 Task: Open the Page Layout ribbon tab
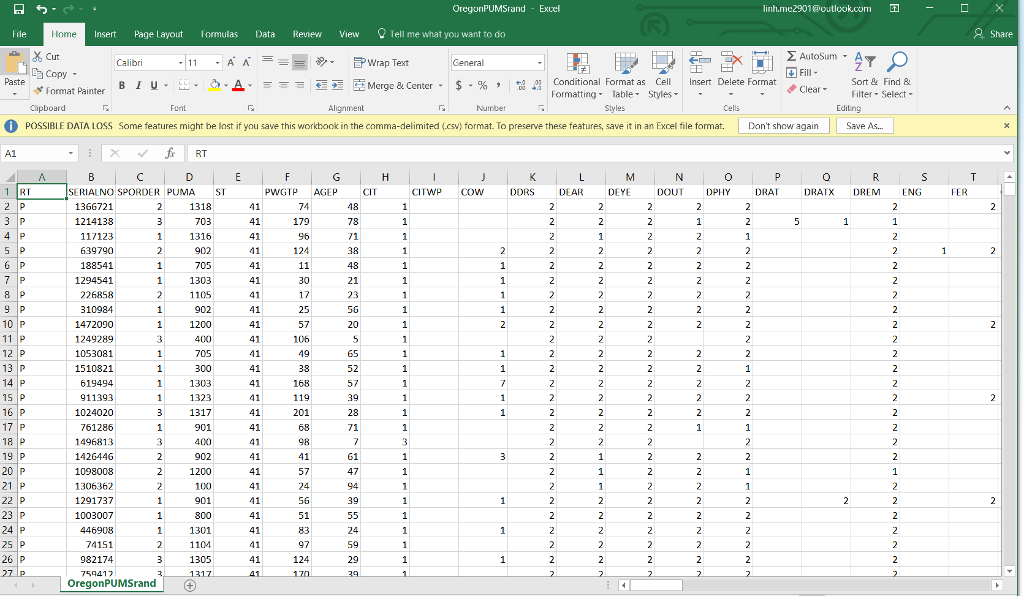pos(158,34)
